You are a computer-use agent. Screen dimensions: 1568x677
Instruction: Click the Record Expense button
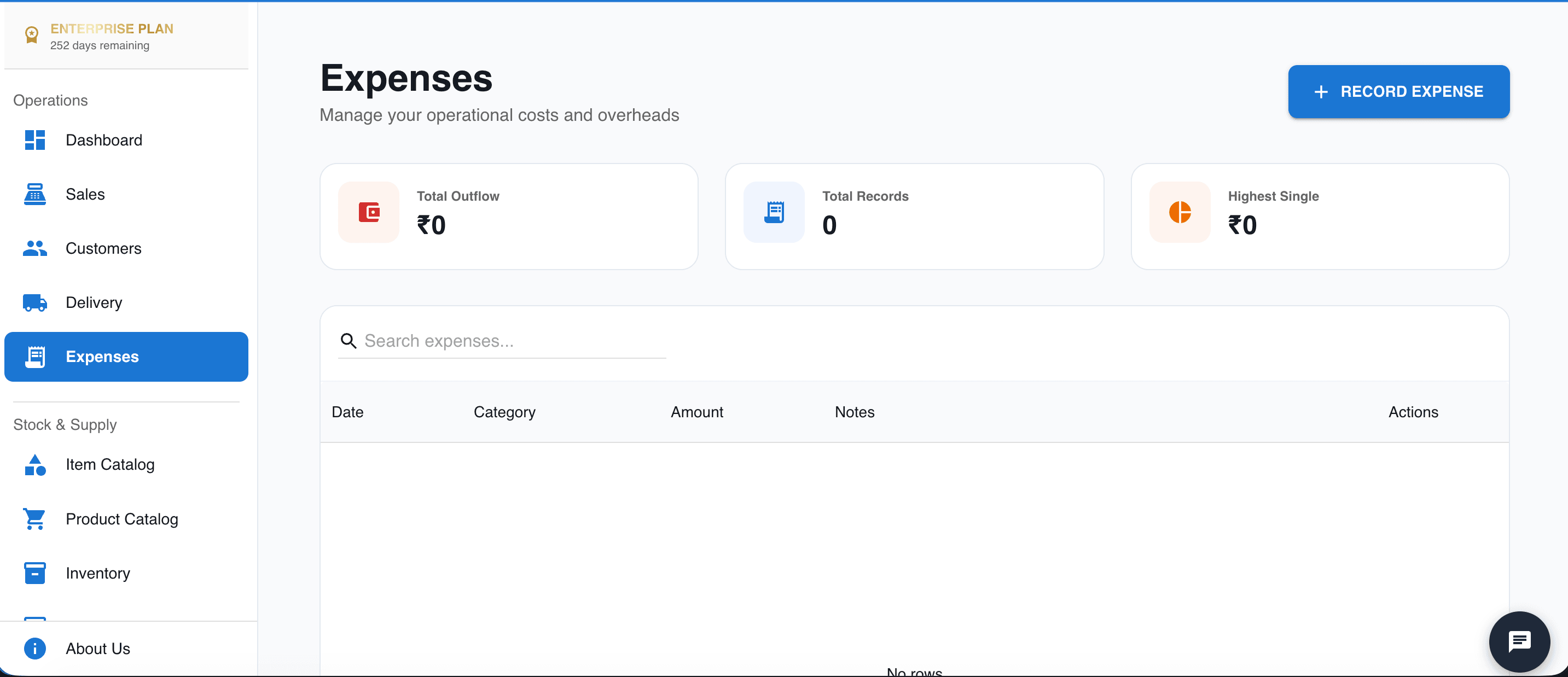pos(1398,92)
